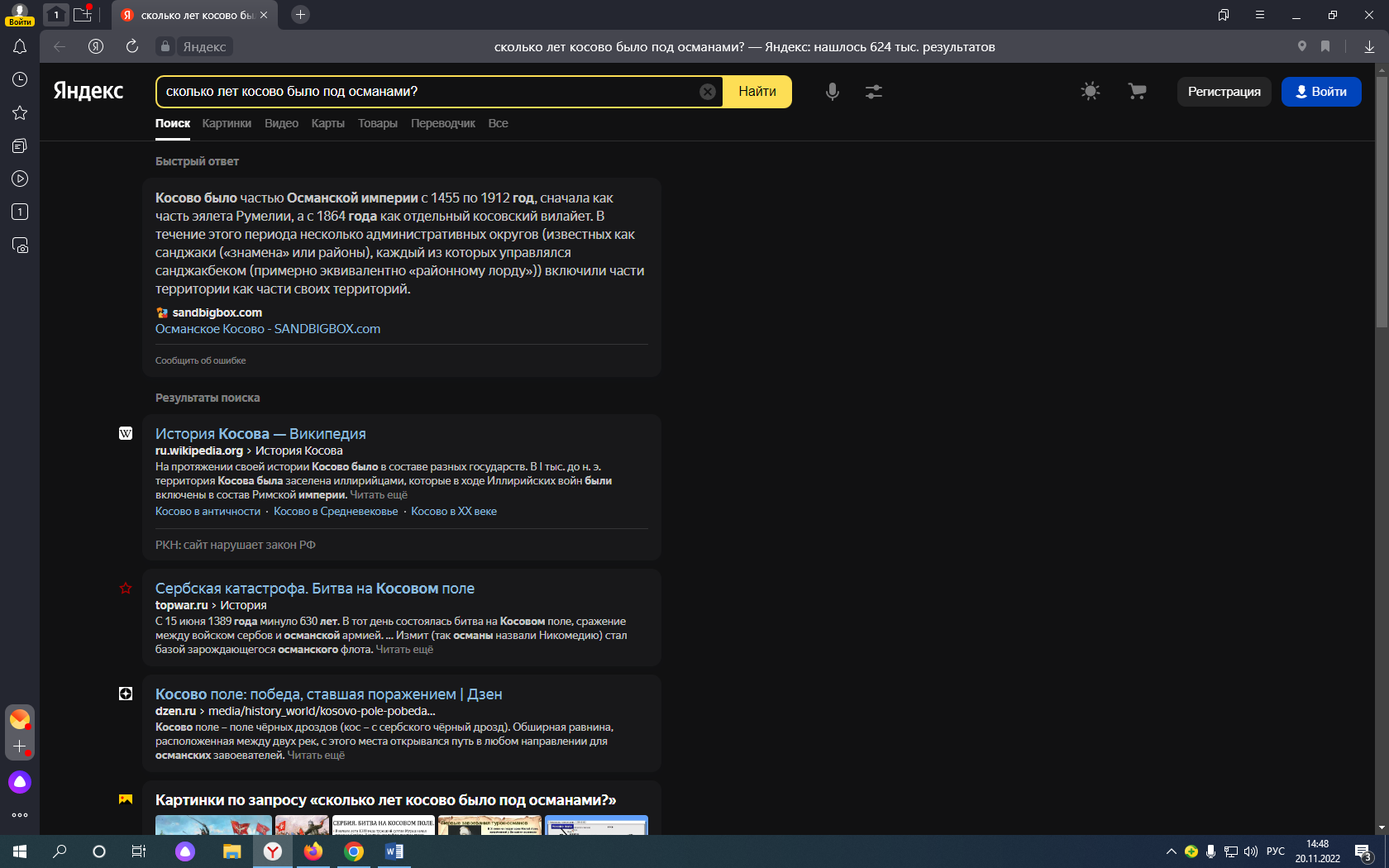This screenshot has height=868, width=1389.
Task: Open Word from the taskbar
Action: [x=394, y=851]
